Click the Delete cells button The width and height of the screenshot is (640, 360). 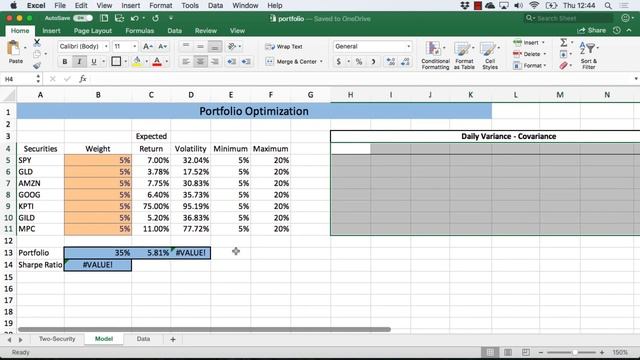(x=528, y=54)
